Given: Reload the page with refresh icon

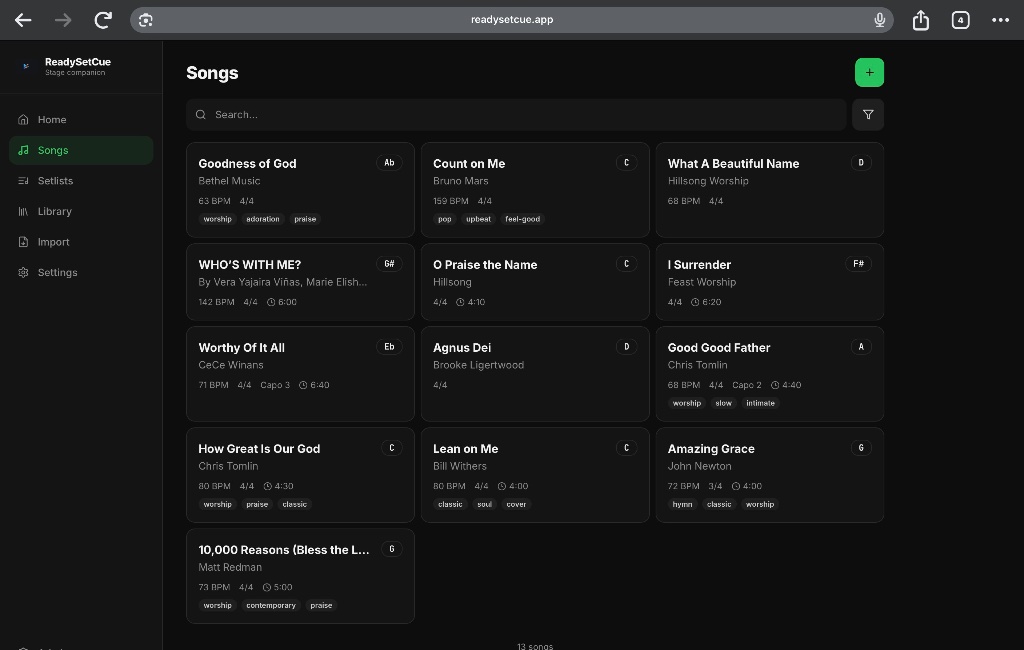Looking at the screenshot, I should [103, 20].
